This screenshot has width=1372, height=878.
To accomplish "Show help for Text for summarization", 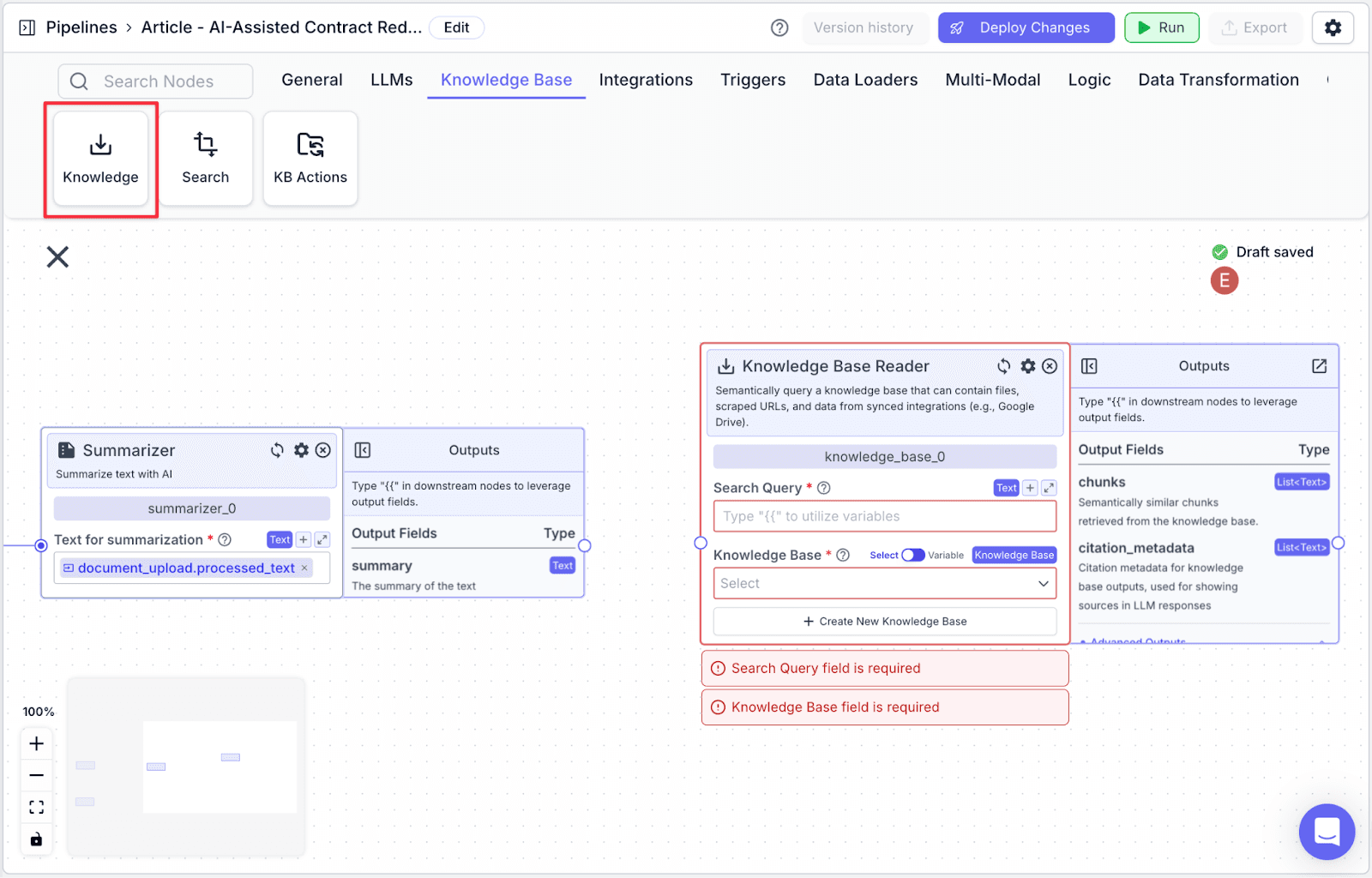I will click(225, 539).
